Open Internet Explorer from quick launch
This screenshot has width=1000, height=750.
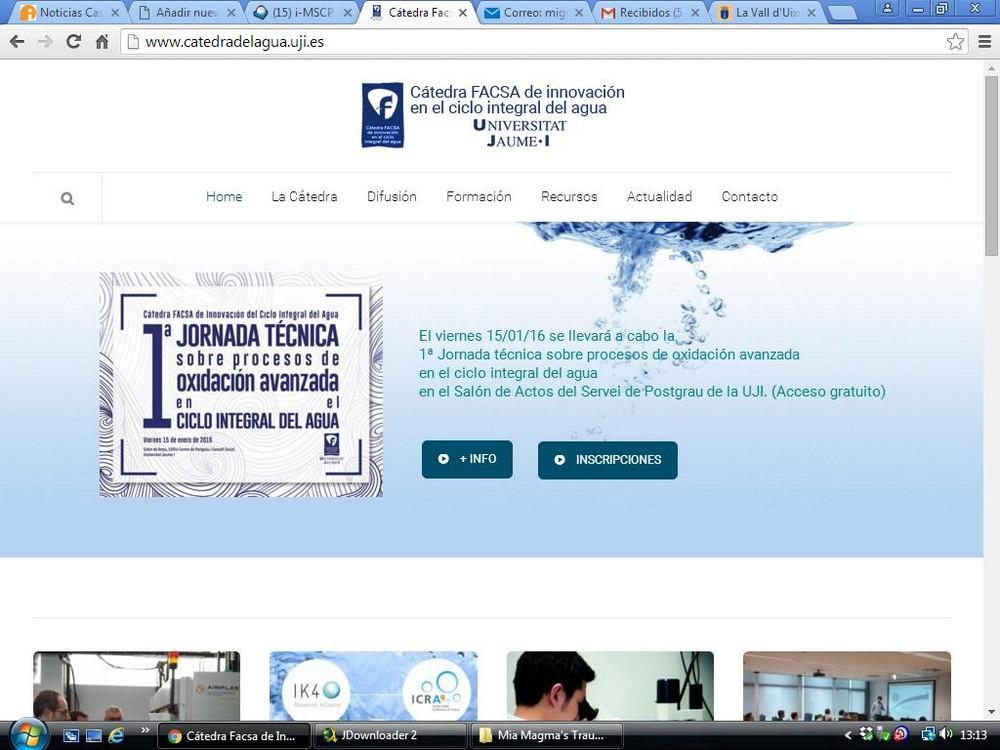click(116, 735)
